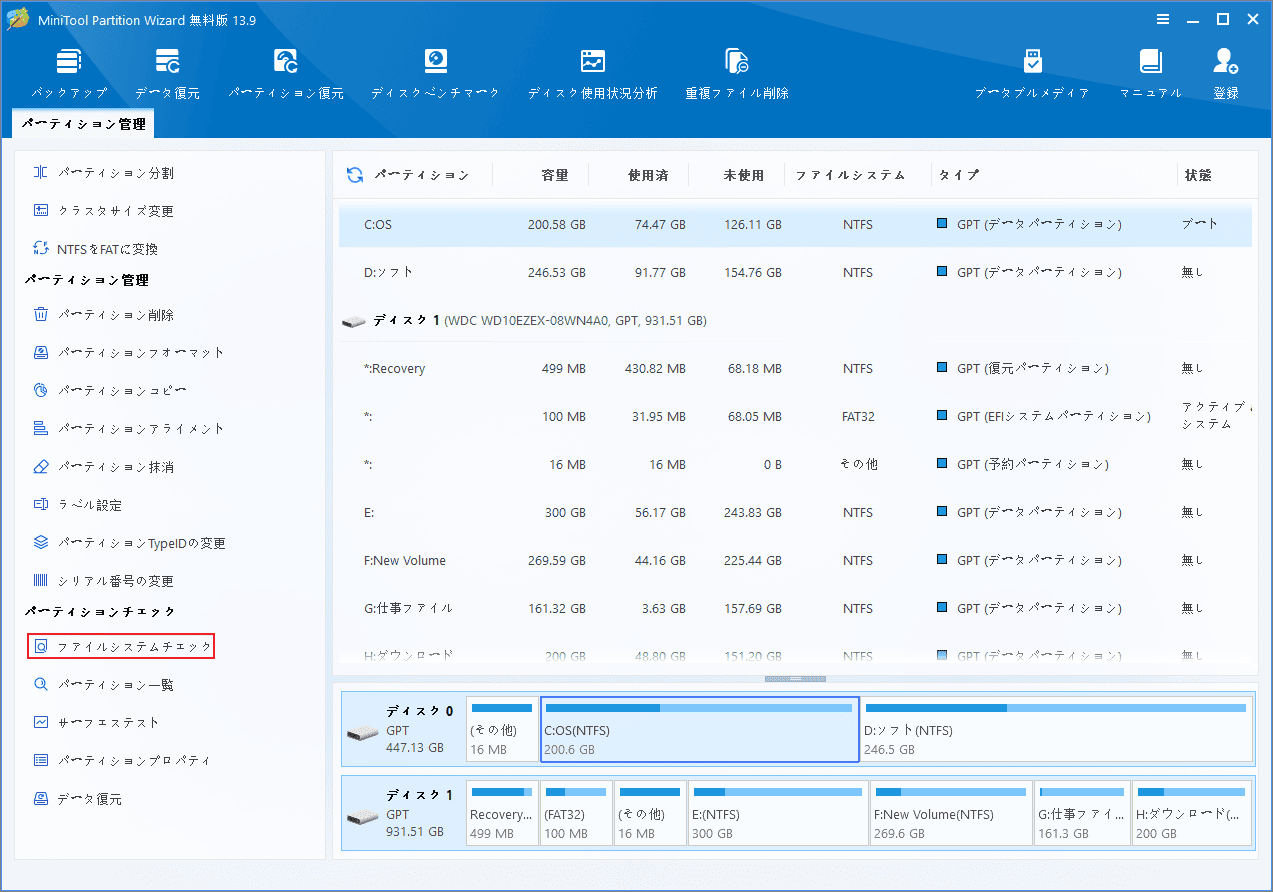Sort by 使用済 column header

(648, 175)
